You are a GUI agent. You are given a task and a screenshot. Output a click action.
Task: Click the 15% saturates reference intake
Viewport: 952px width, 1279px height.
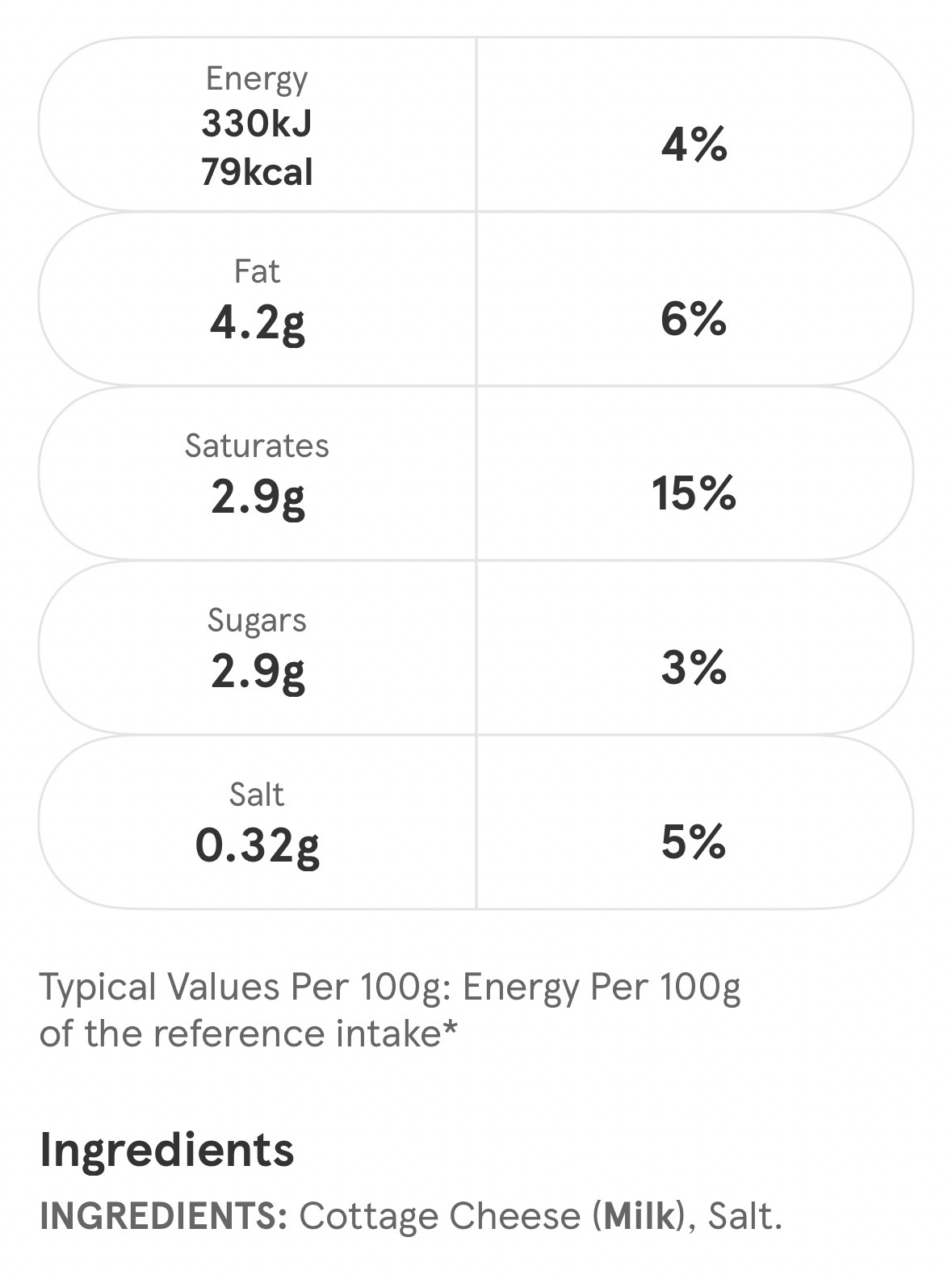pyautogui.click(x=694, y=493)
